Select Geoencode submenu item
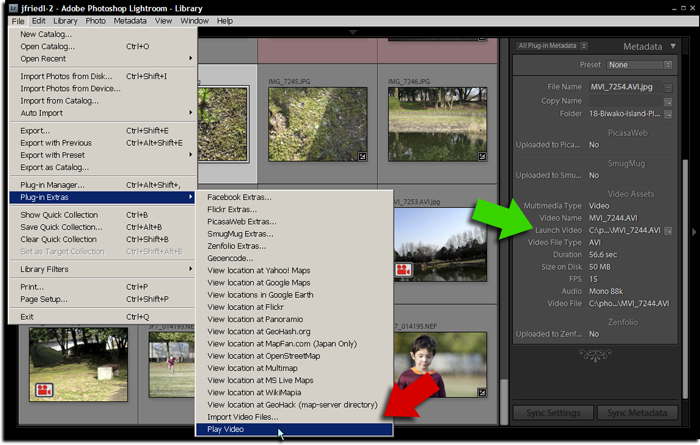The height and width of the screenshot is (445, 700). 294,258
